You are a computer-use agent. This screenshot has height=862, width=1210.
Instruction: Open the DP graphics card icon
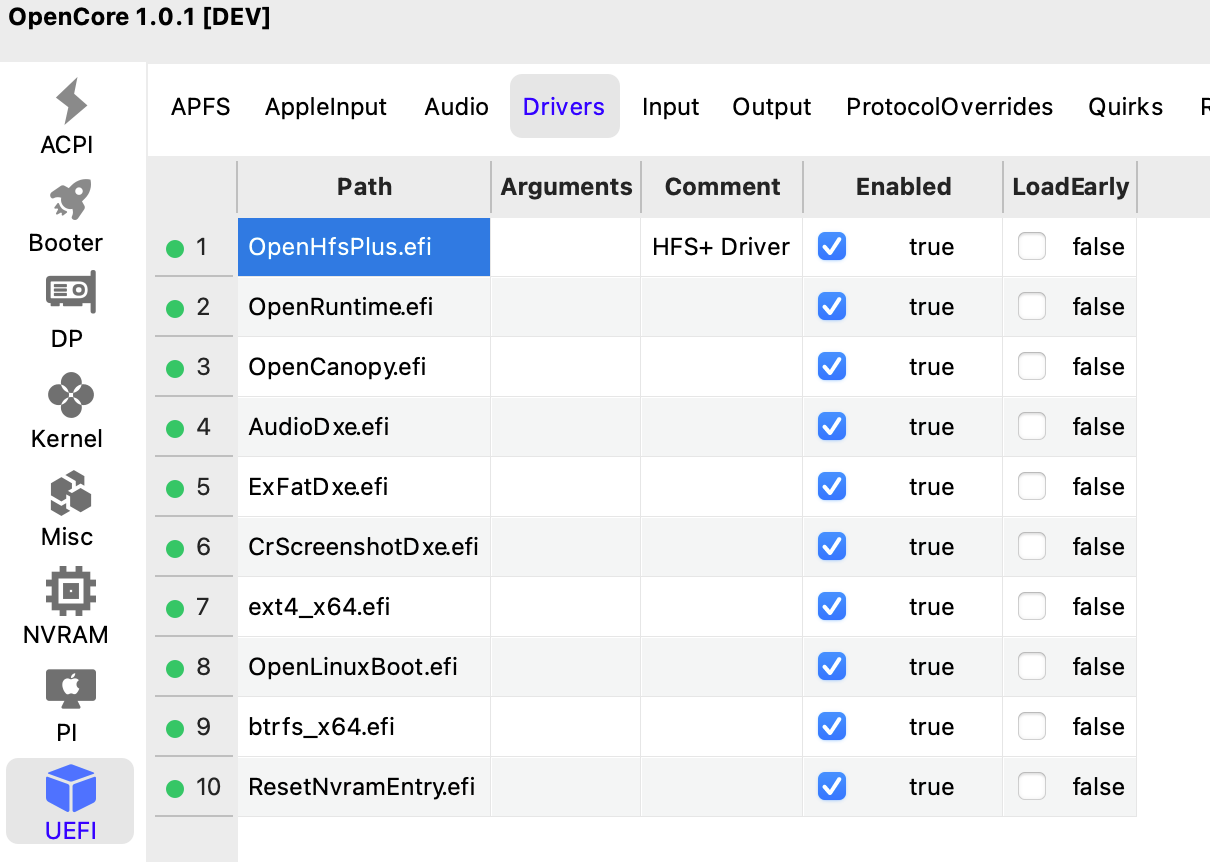point(69,293)
